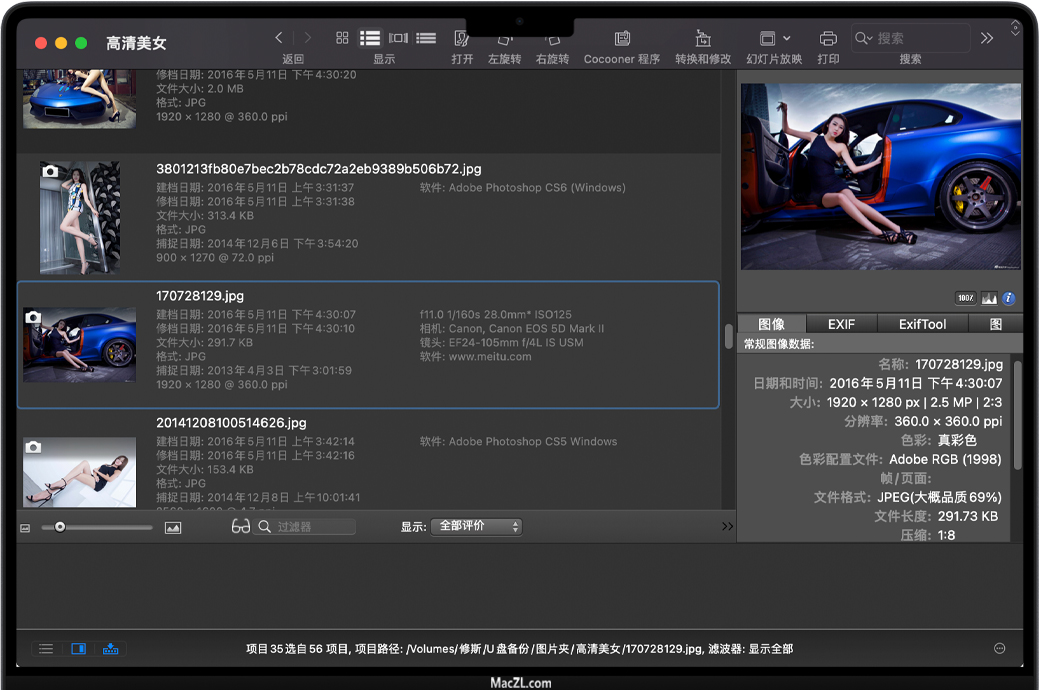Adjust the thumbnail size slider
The image size is (1040, 690).
click(60, 527)
